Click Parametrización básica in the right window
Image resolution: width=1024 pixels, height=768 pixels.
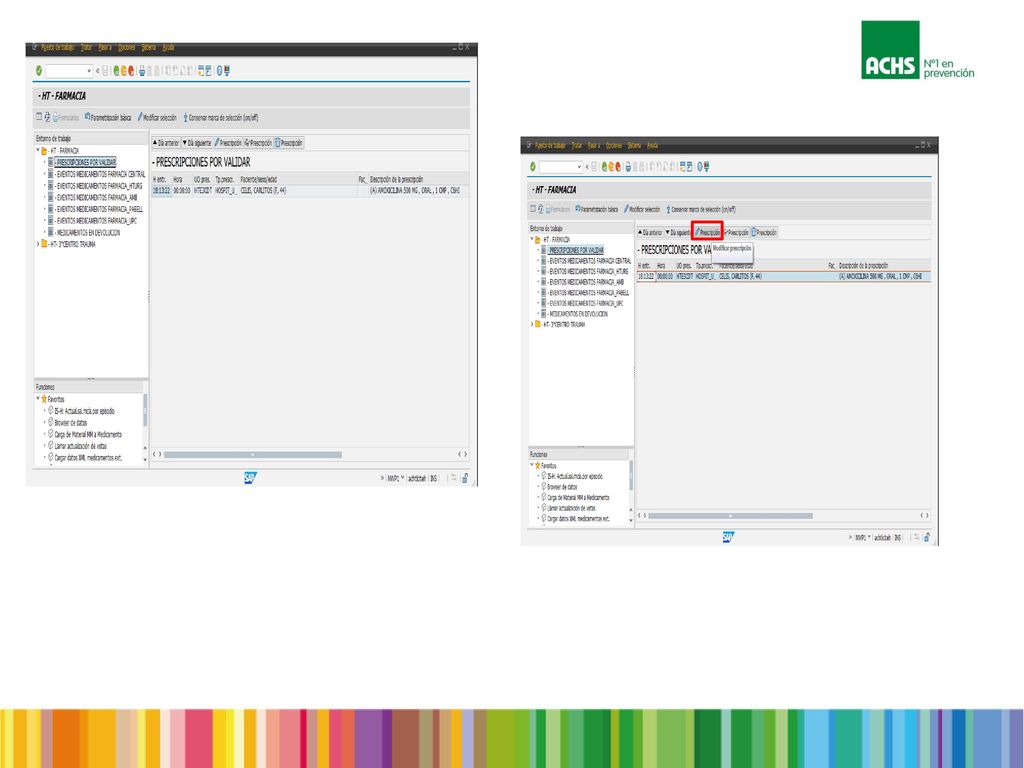[597, 210]
